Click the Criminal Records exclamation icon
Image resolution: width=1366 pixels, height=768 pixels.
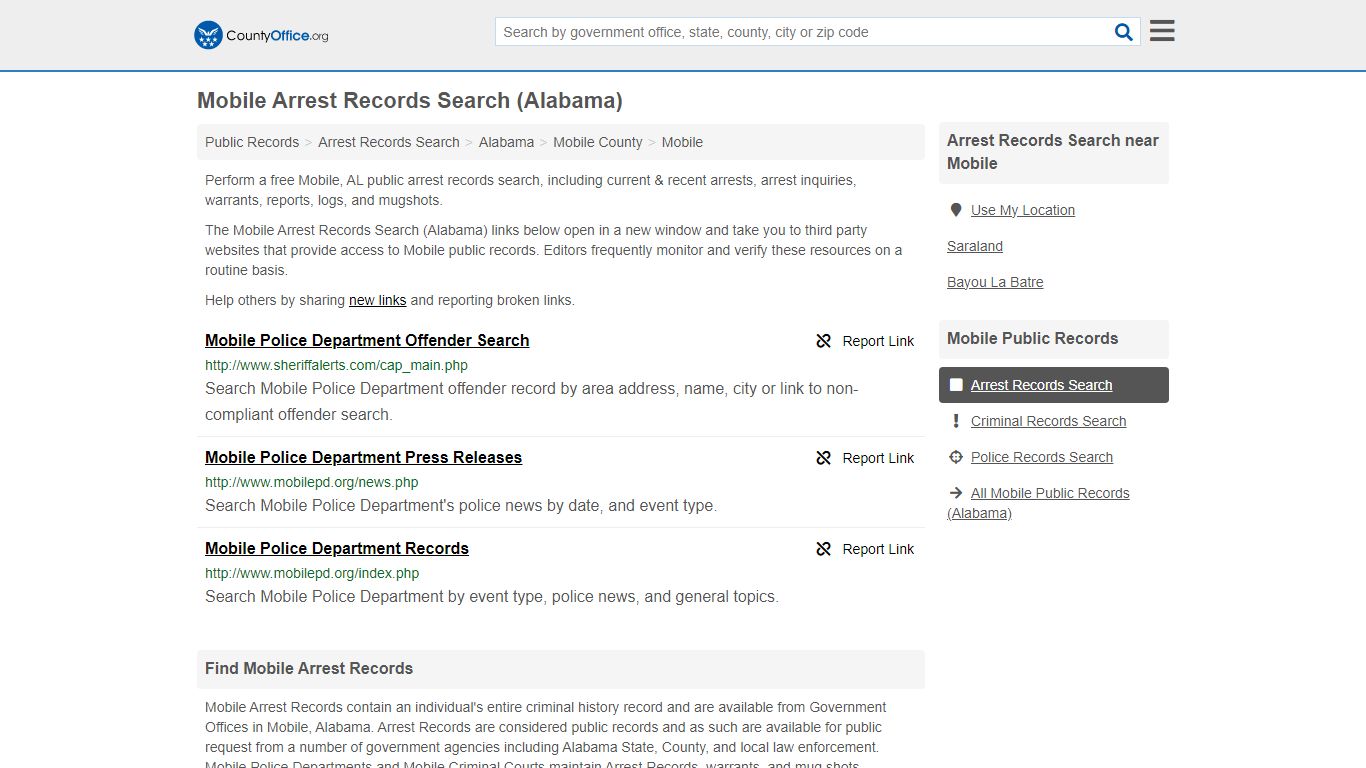coord(956,421)
